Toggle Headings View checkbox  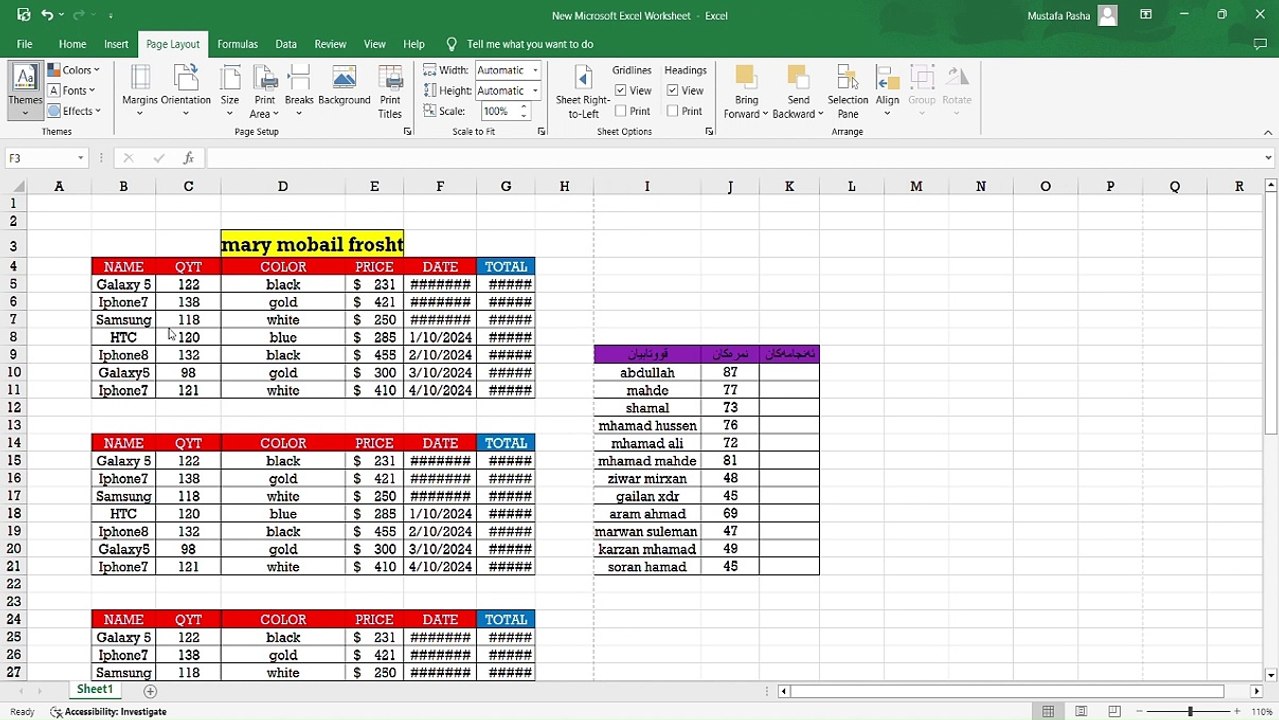[673, 91]
